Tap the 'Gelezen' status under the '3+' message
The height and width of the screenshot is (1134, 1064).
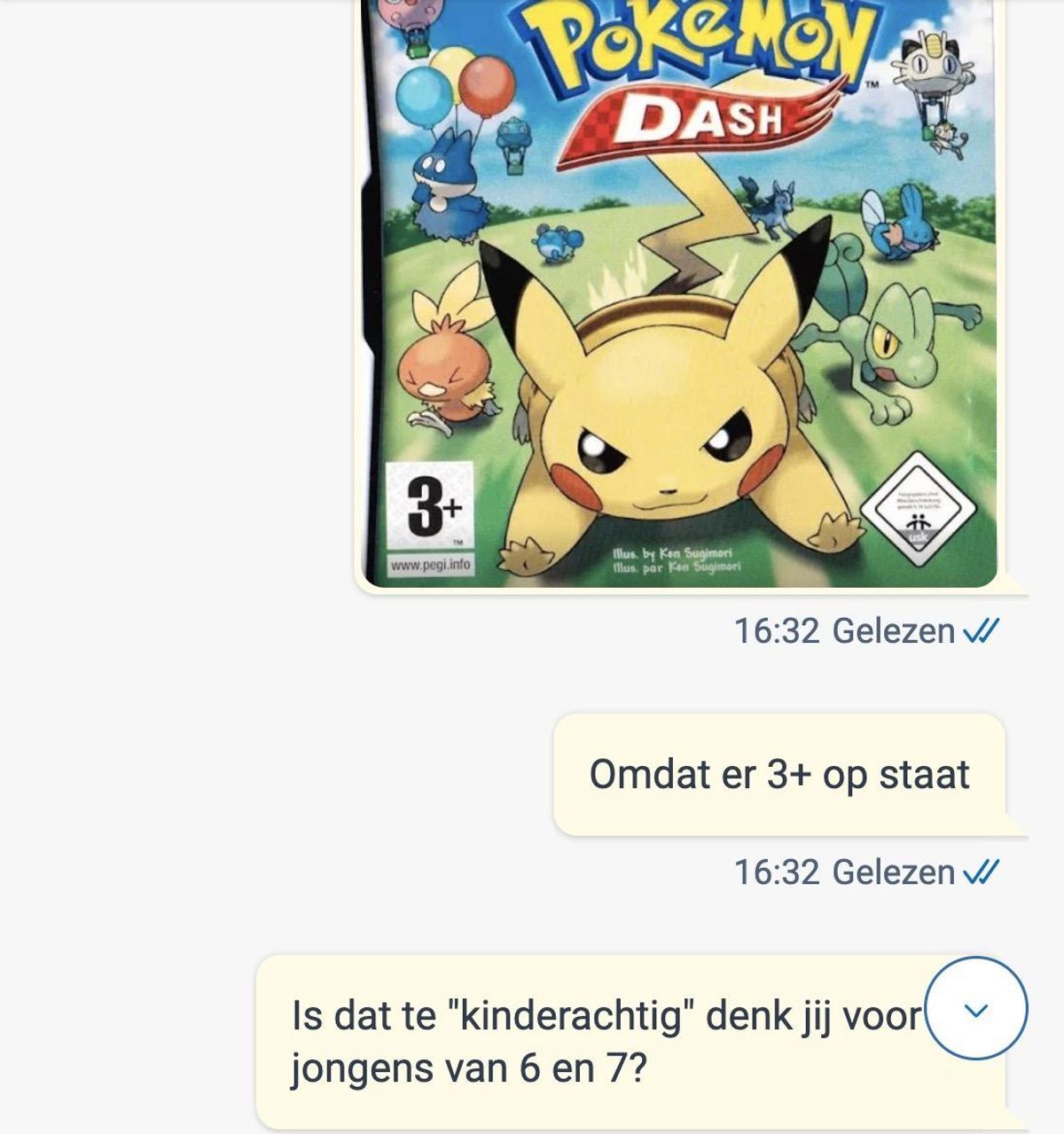(x=894, y=872)
